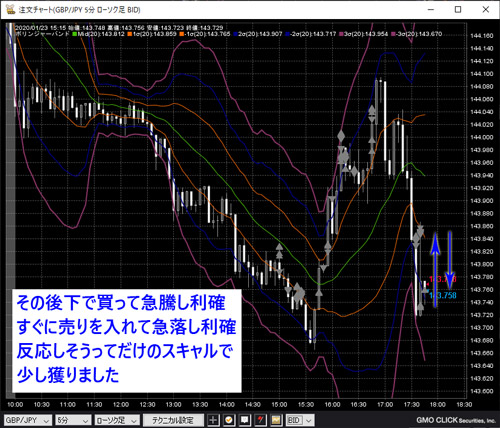Click the 2σ(20) blue legend swatch
Screen dimensions: 500x428
coord(236,34)
